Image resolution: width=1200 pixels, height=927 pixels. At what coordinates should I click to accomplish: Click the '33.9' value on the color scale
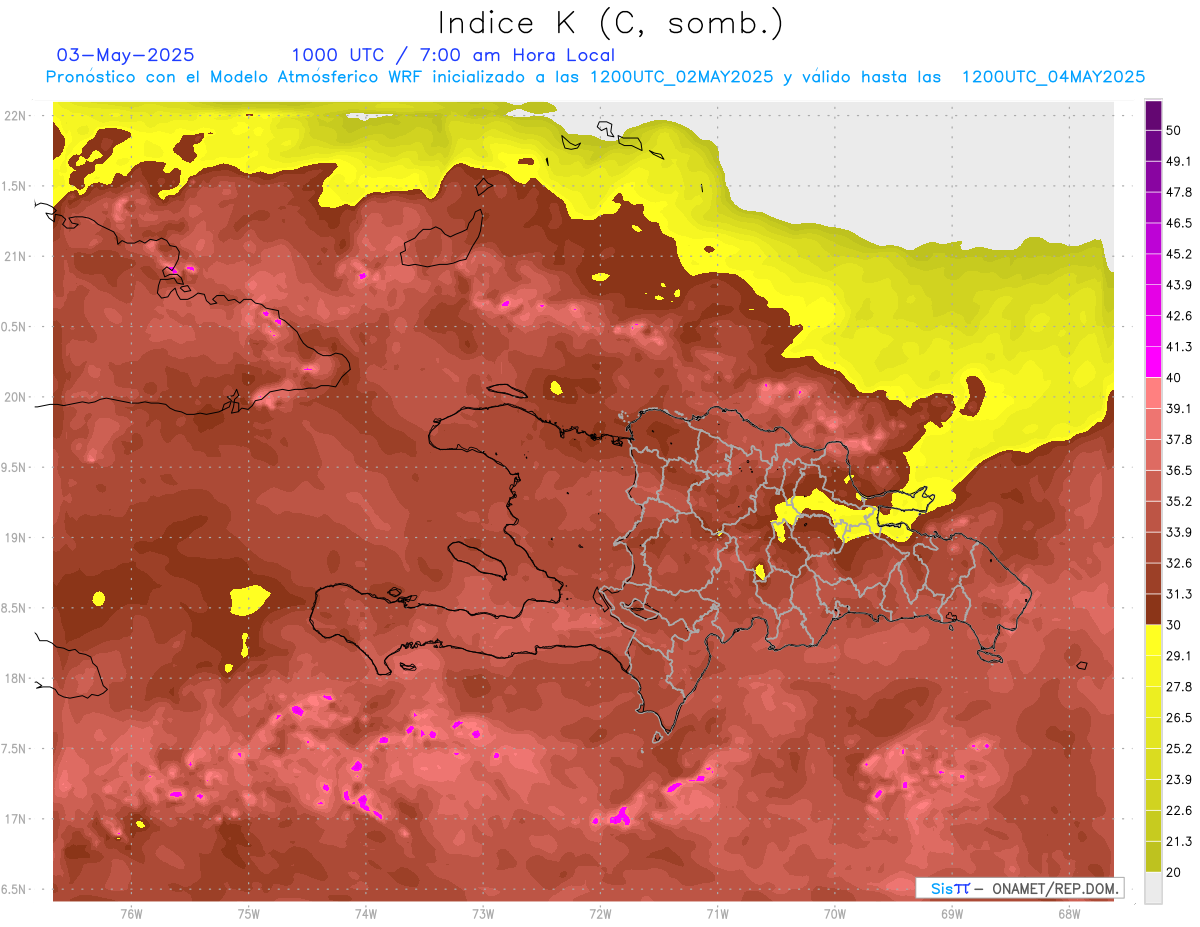(1179, 532)
